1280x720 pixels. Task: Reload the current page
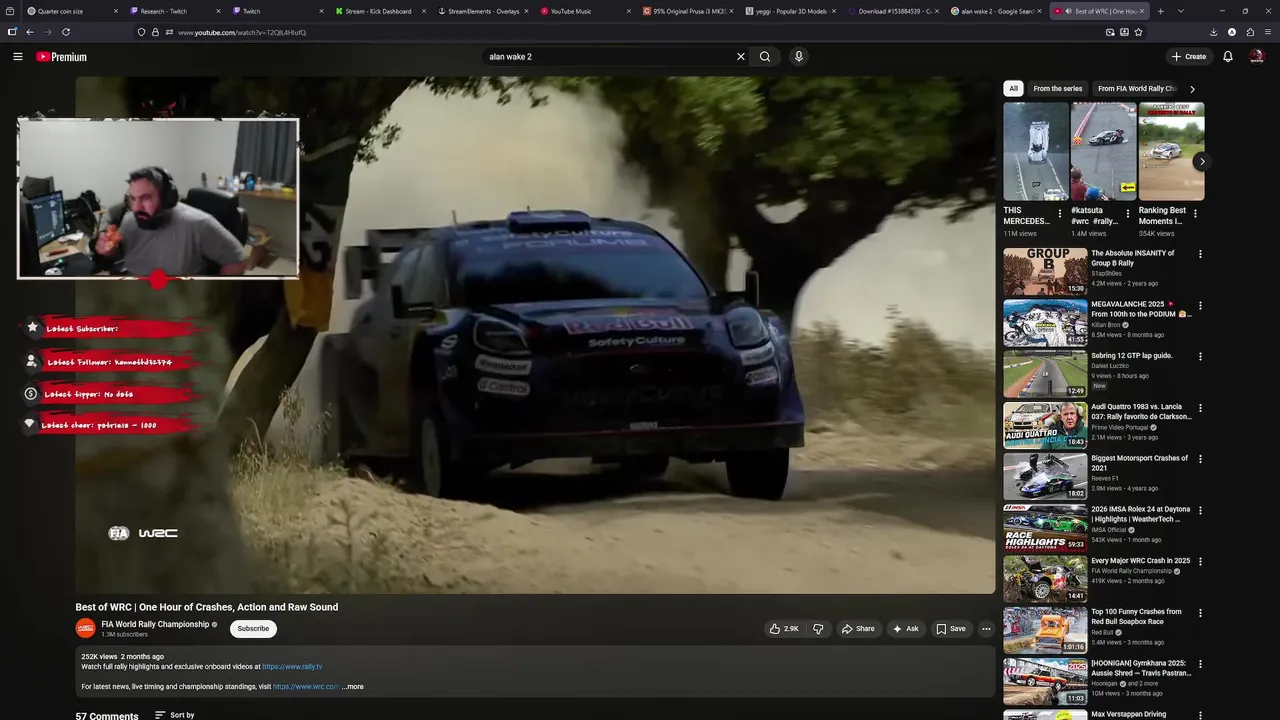(x=66, y=32)
